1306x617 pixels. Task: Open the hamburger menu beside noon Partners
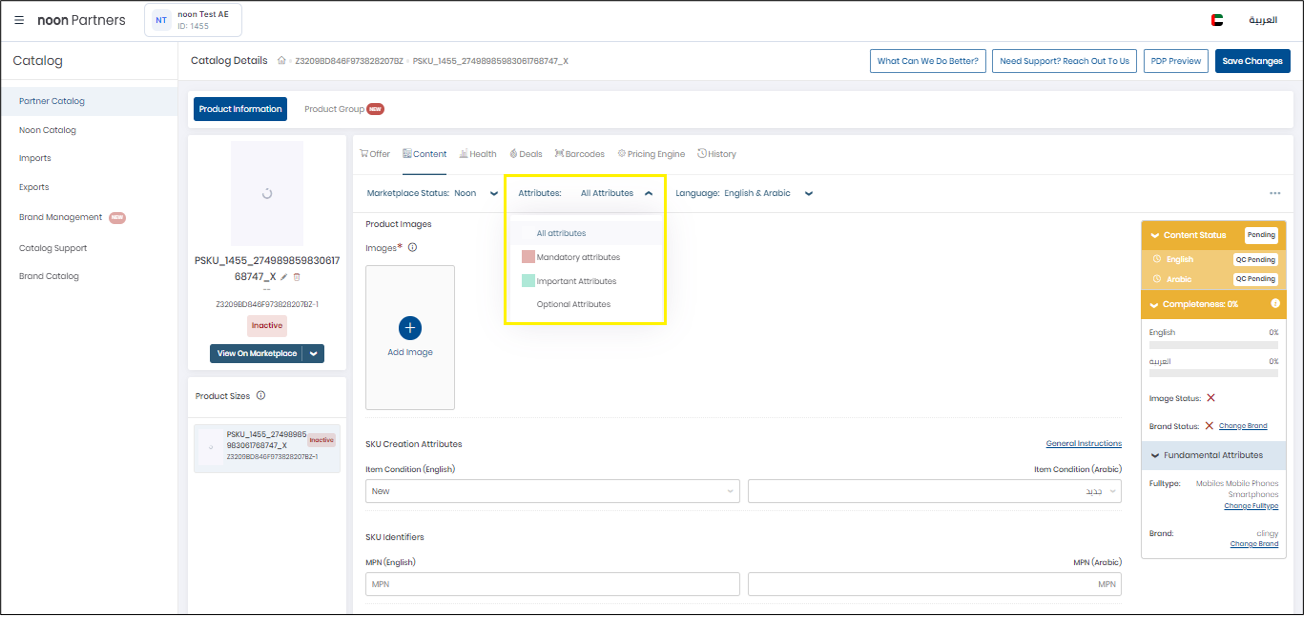coord(19,20)
